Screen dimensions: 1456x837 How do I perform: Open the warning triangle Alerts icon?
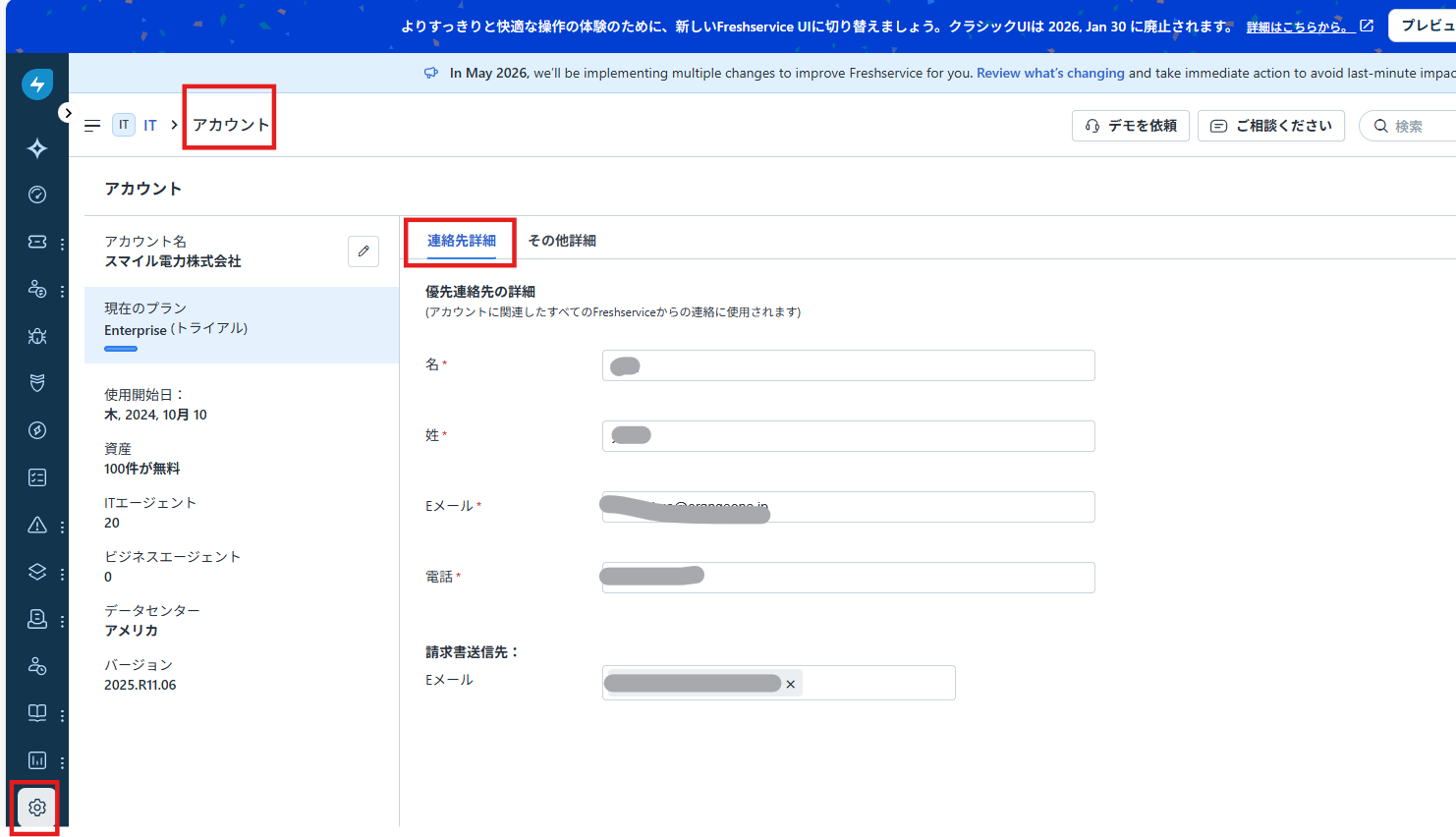pyautogui.click(x=37, y=525)
